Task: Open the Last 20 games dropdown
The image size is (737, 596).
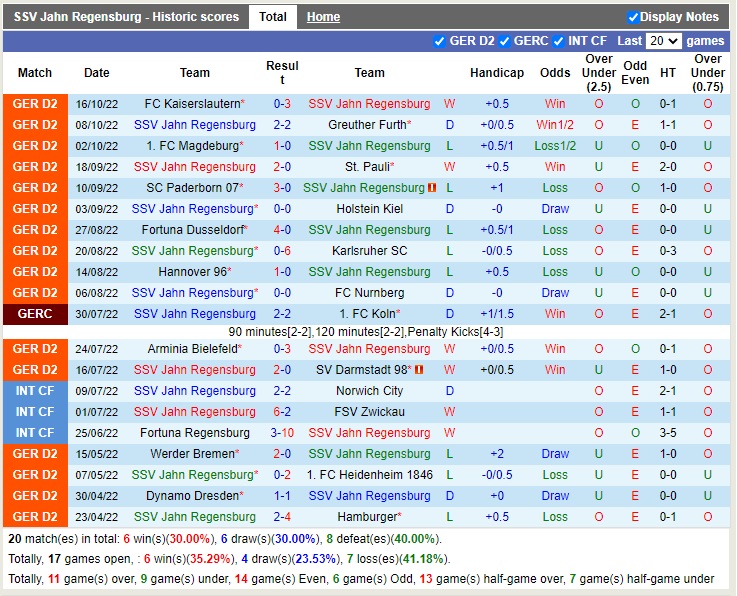Action: (x=664, y=41)
